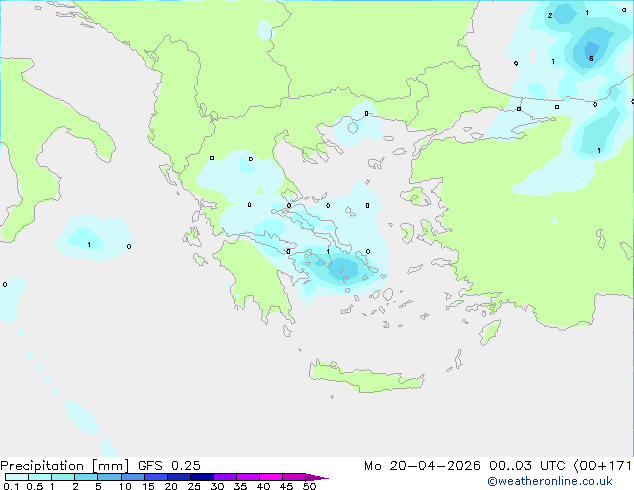This screenshot has width=634, height=490.
Task: Select the 10–15 mm legend color swatch
Action: coord(132,477)
